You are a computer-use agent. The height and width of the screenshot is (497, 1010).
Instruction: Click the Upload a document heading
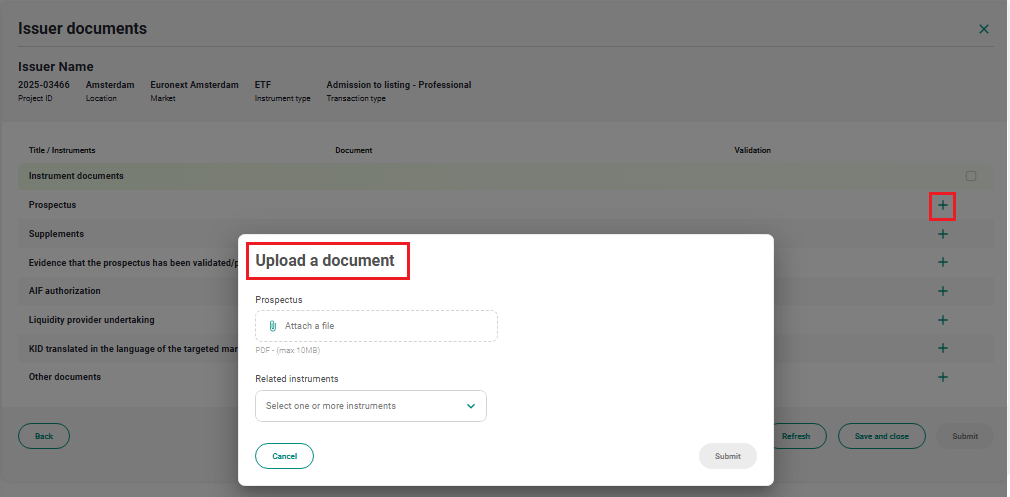click(325, 260)
